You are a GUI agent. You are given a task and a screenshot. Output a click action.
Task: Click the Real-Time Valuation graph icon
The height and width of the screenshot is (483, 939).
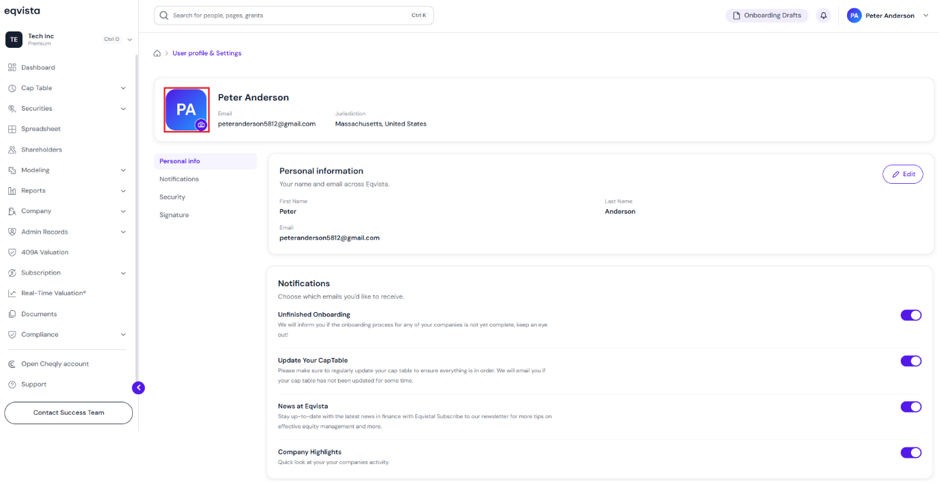12,293
